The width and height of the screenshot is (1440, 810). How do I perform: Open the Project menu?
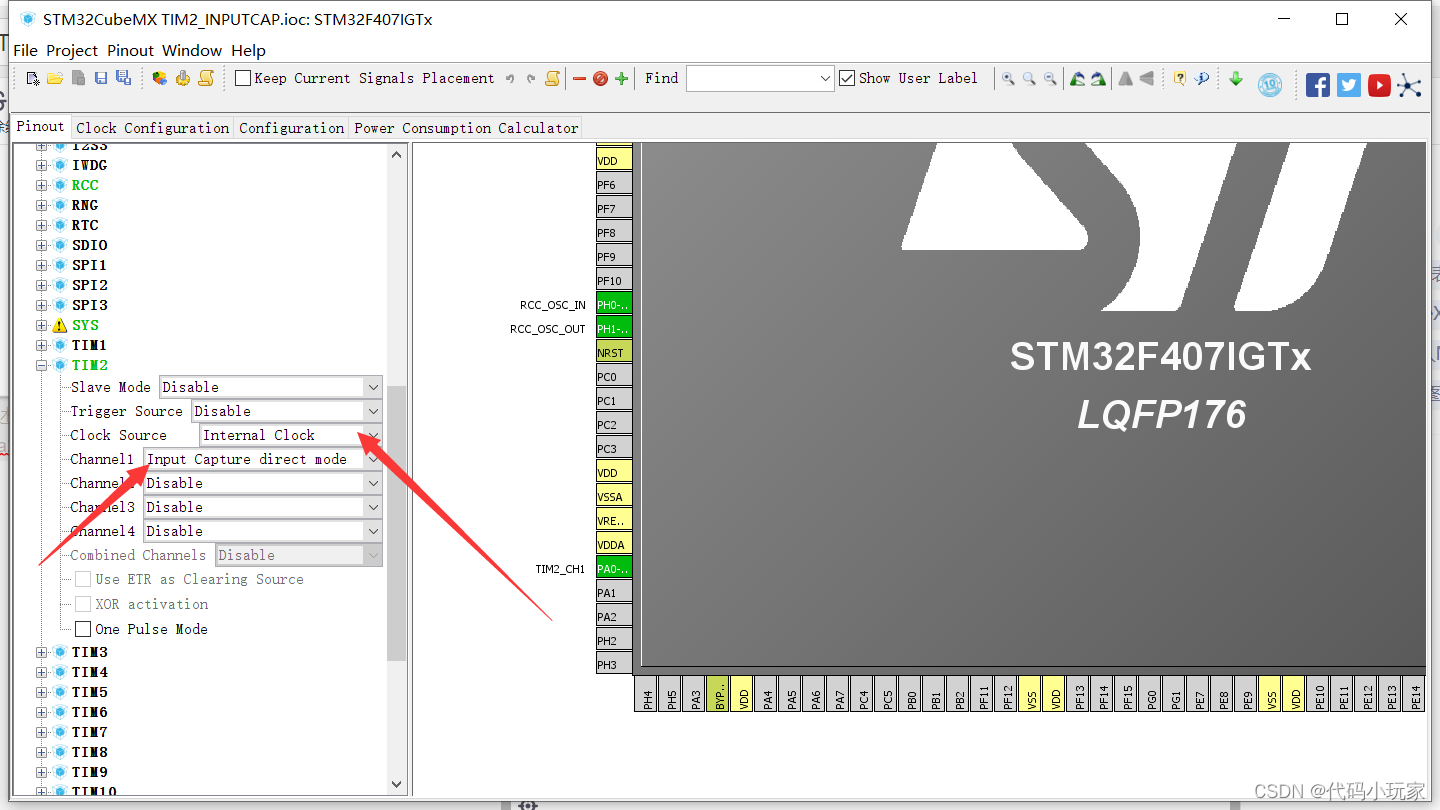pyautogui.click(x=72, y=50)
